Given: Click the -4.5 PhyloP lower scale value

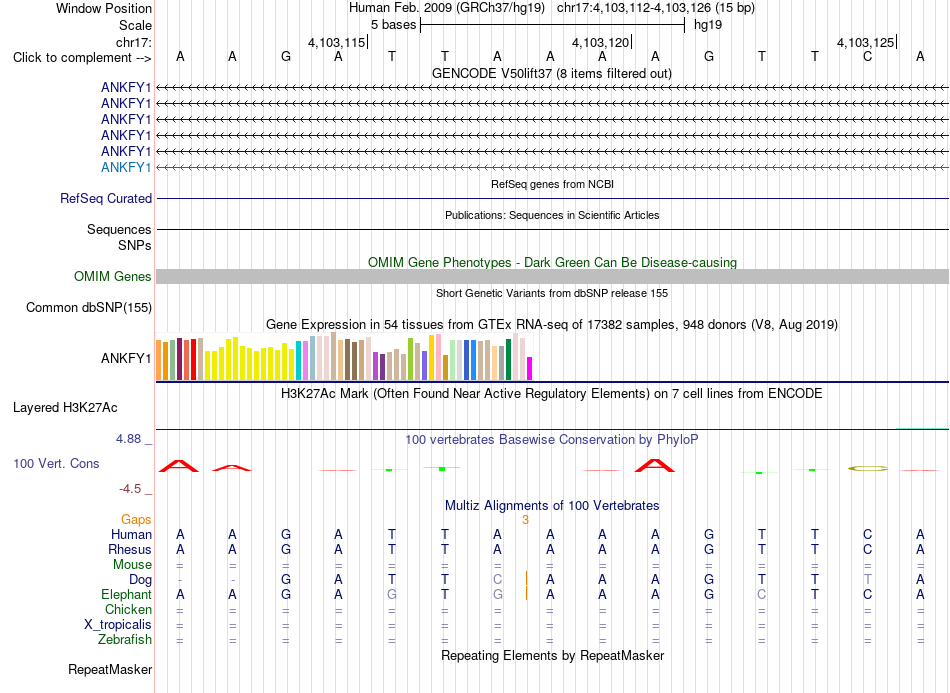Looking at the screenshot, I should pyautogui.click(x=130, y=489).
